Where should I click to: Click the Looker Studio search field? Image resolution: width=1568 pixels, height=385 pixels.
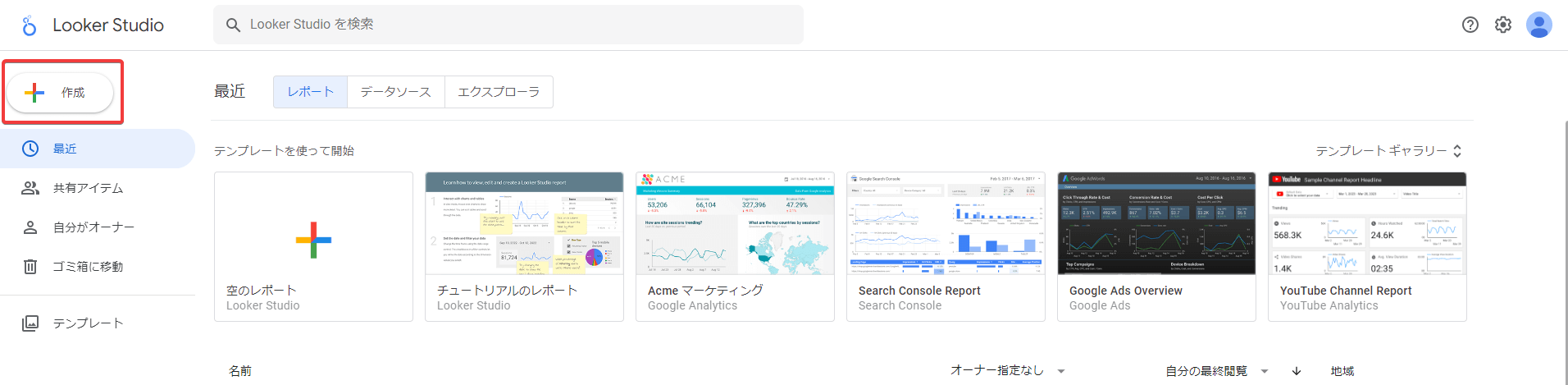click(508, 25)
